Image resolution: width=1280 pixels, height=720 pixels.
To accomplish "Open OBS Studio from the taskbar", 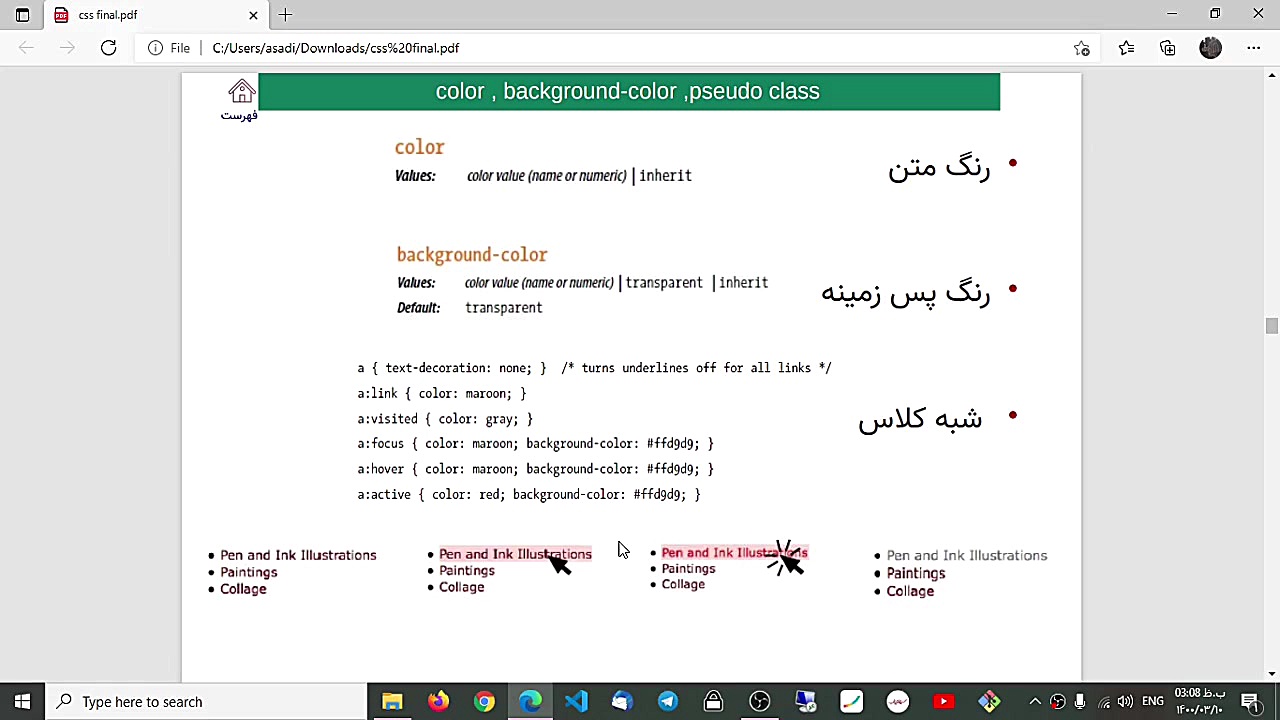I will coord(759,701).
